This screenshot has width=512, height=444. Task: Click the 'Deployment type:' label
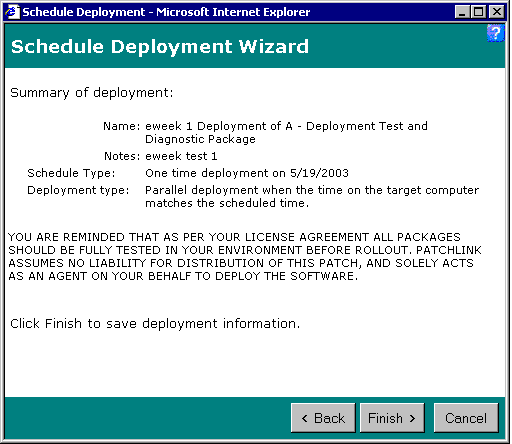(x=78, y=190)
